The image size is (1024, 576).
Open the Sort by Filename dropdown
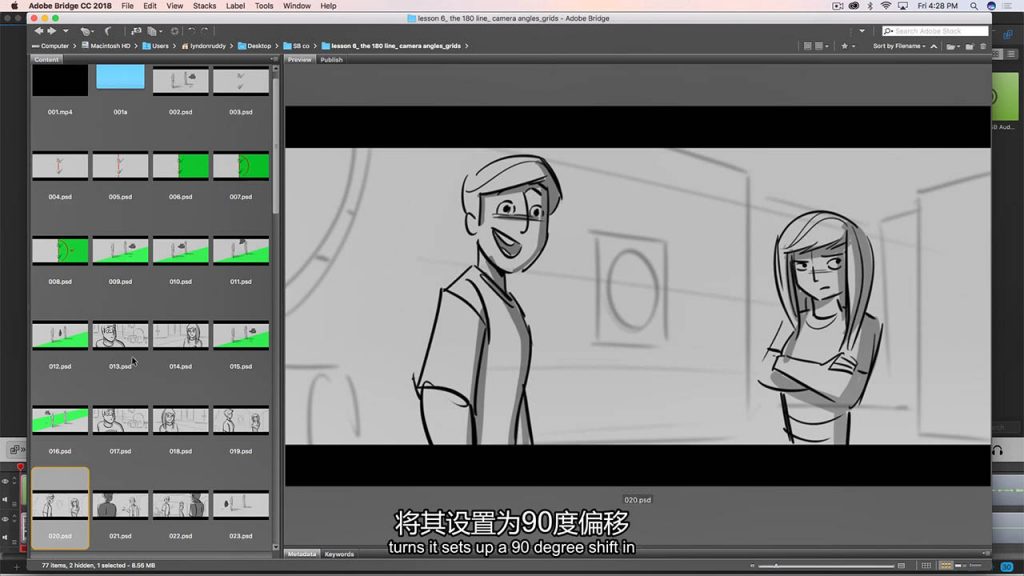click(899, 46)
